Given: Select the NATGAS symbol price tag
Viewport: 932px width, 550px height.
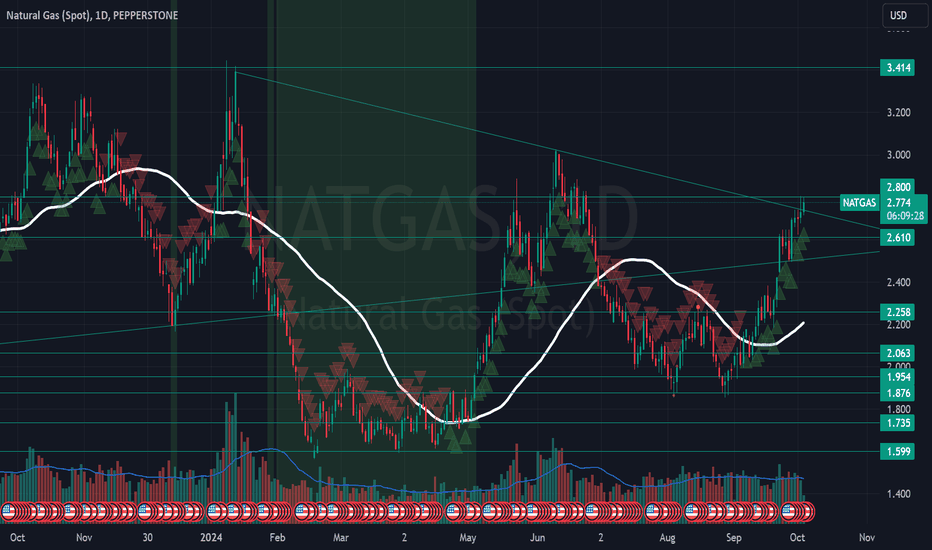Looking at the screenshot, I should (x=859, y=203).
